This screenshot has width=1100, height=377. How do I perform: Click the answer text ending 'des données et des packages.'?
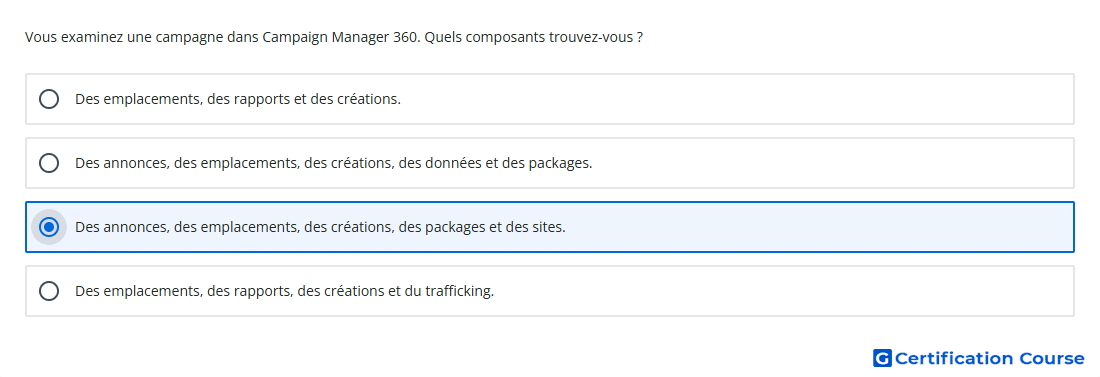tap(333, 163)
